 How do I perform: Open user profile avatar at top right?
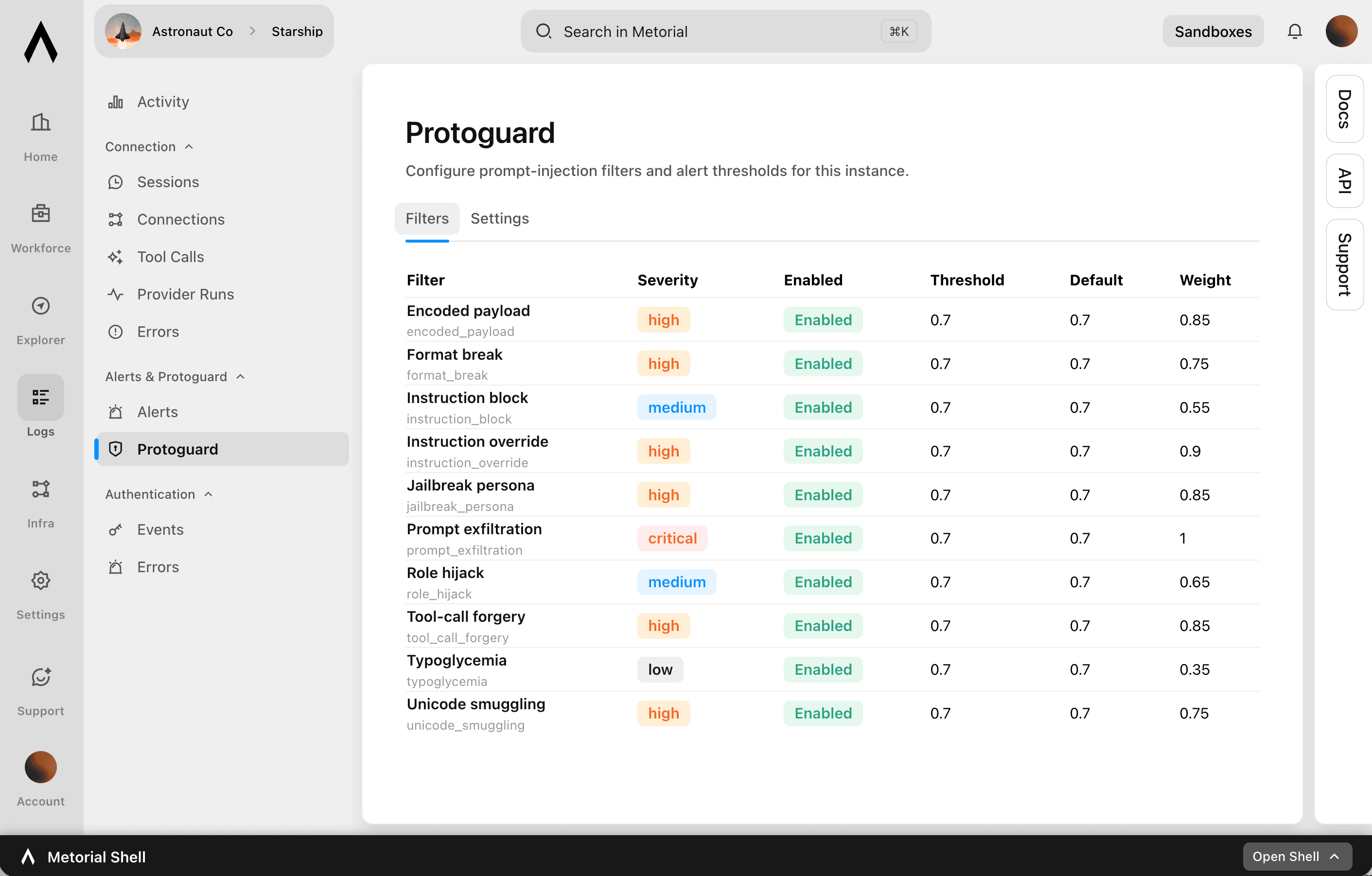[1341, 31]
